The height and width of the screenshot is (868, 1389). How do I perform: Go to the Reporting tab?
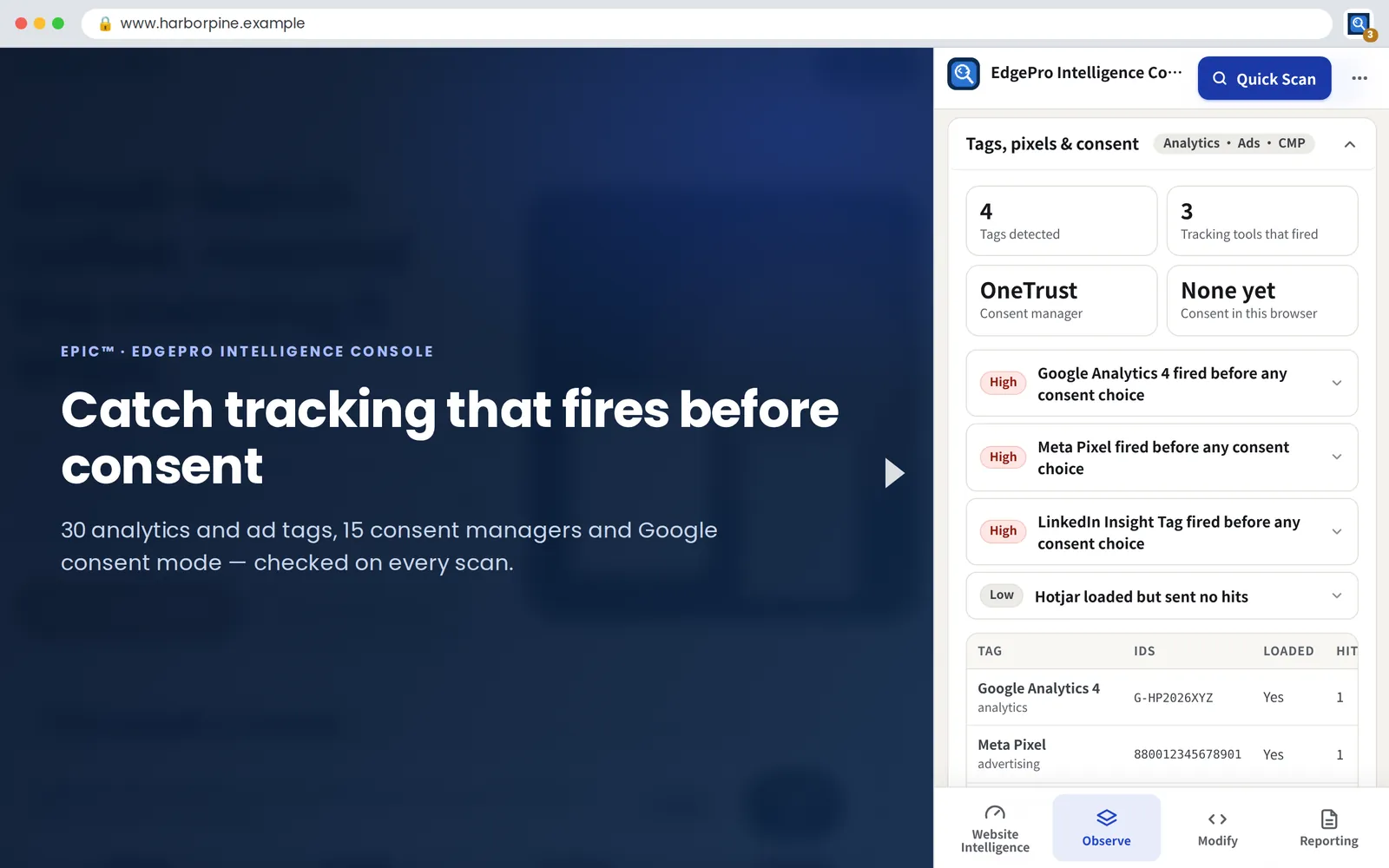coord(1328,829)
